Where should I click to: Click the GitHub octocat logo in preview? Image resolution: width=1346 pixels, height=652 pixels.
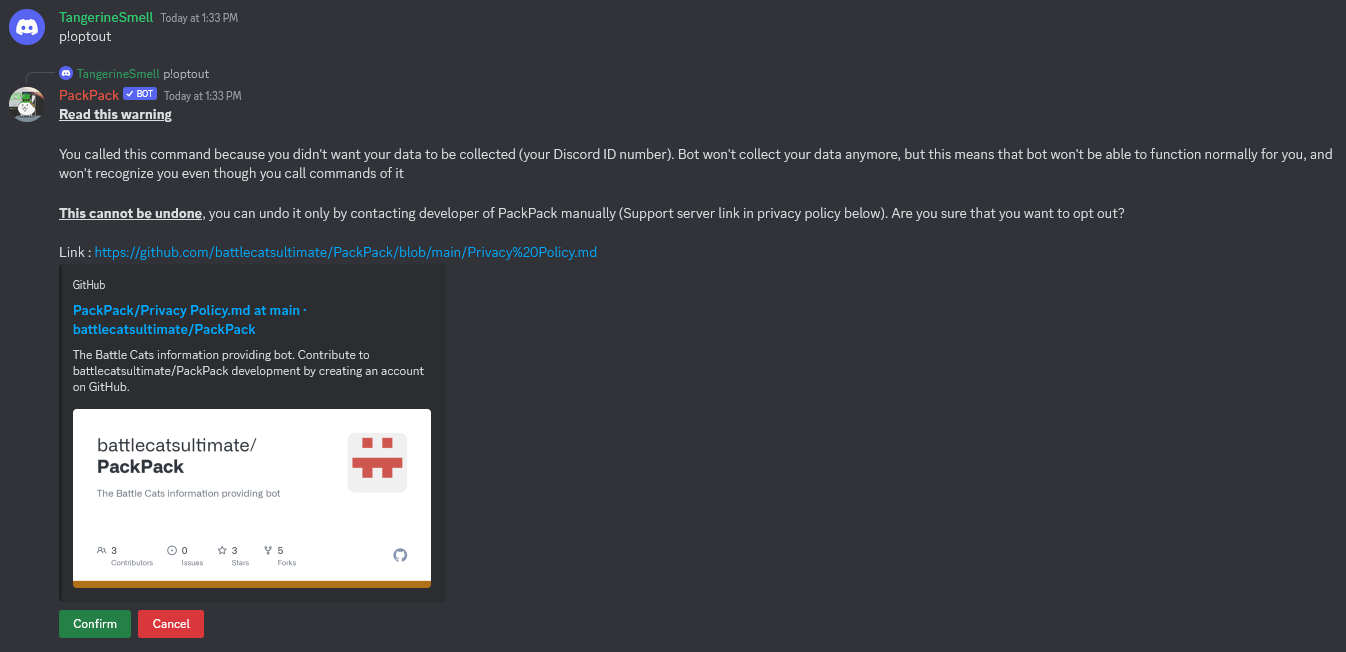[x=400, y=554]
